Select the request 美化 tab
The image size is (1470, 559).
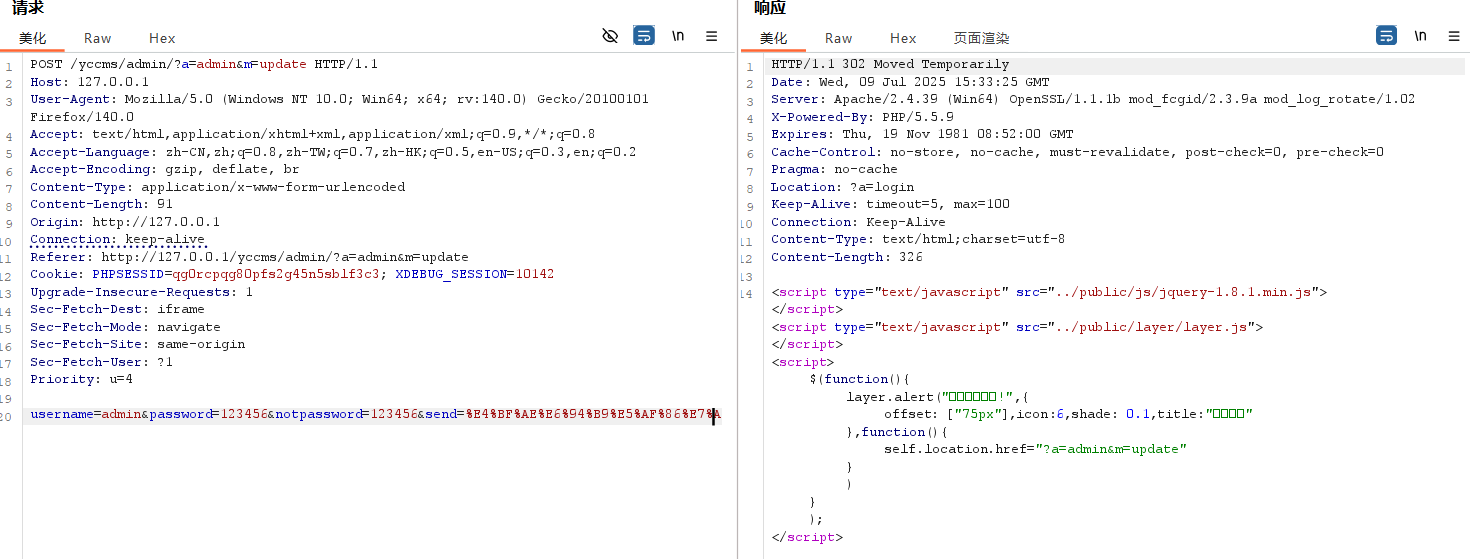[x=33, y=38]
